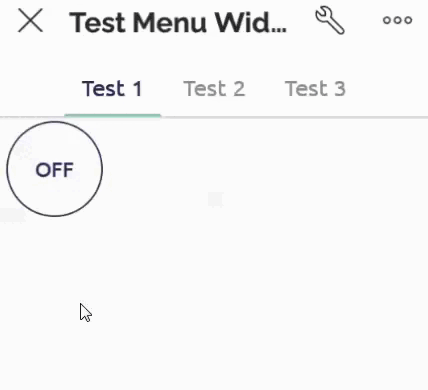Toggle the OFF circular button
This screenshot has height=390, width=428.
tap(55, 169)
